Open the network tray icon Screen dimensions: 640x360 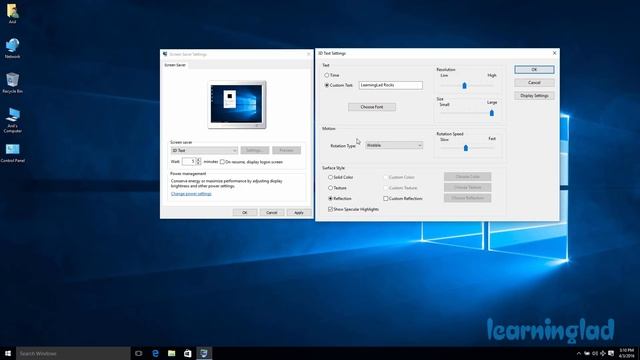tap(603, 353)
